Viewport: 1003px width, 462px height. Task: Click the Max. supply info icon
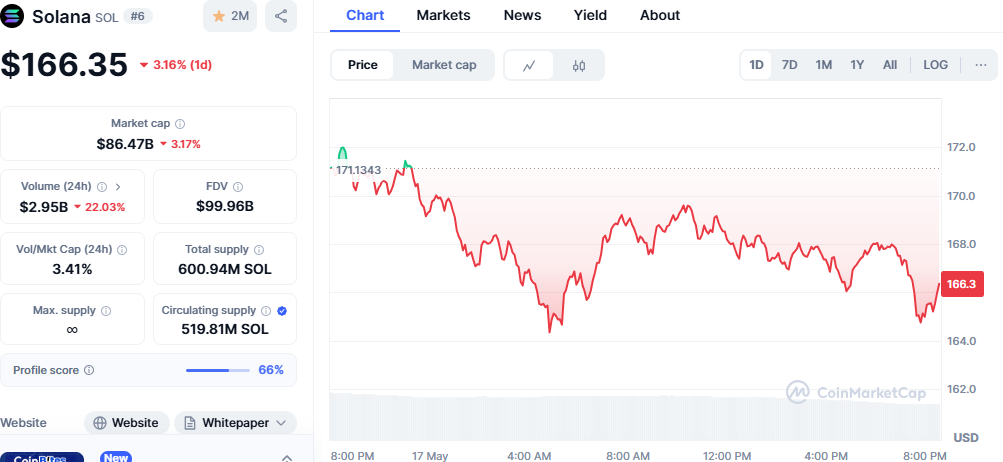click(106, 311)
